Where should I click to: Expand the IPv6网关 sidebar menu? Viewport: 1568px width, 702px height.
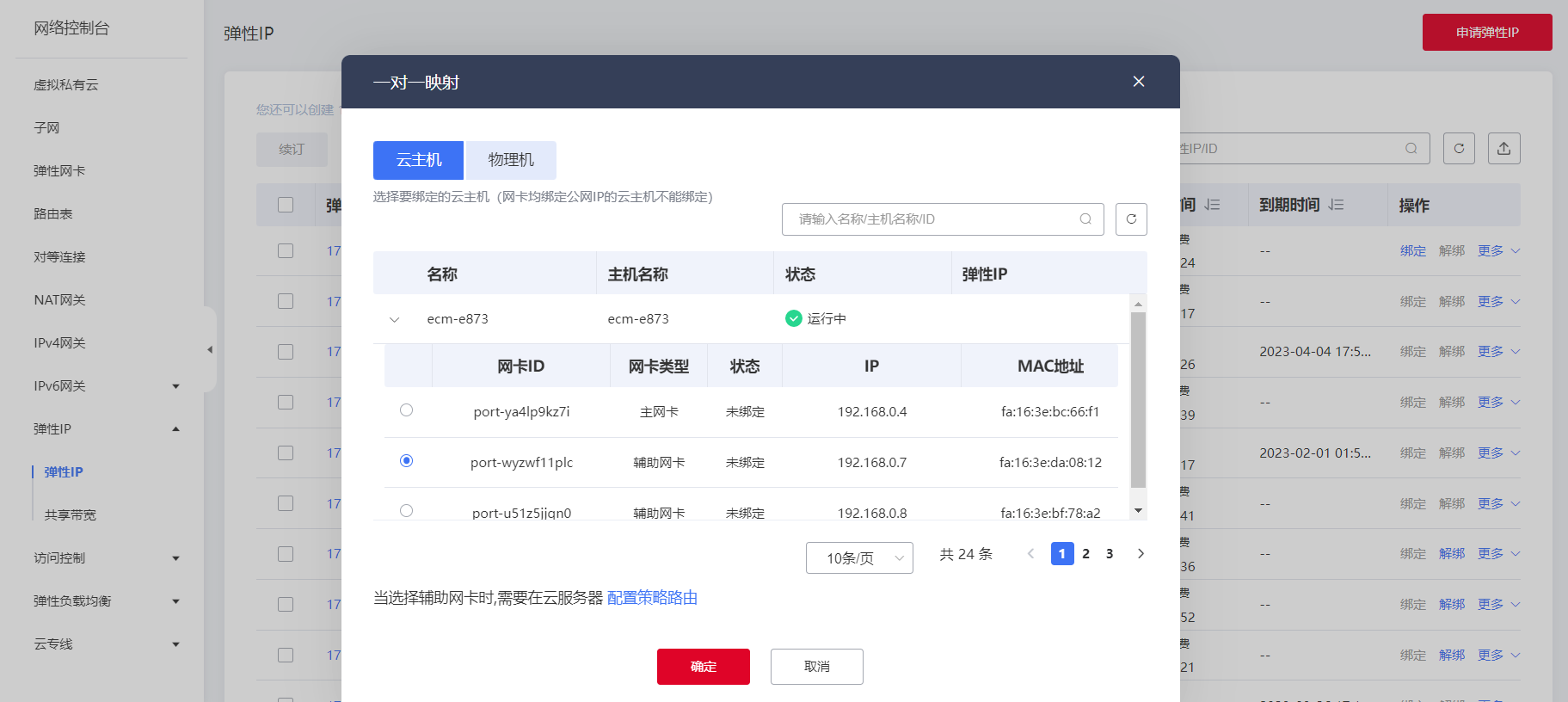[x=175, y=386]
